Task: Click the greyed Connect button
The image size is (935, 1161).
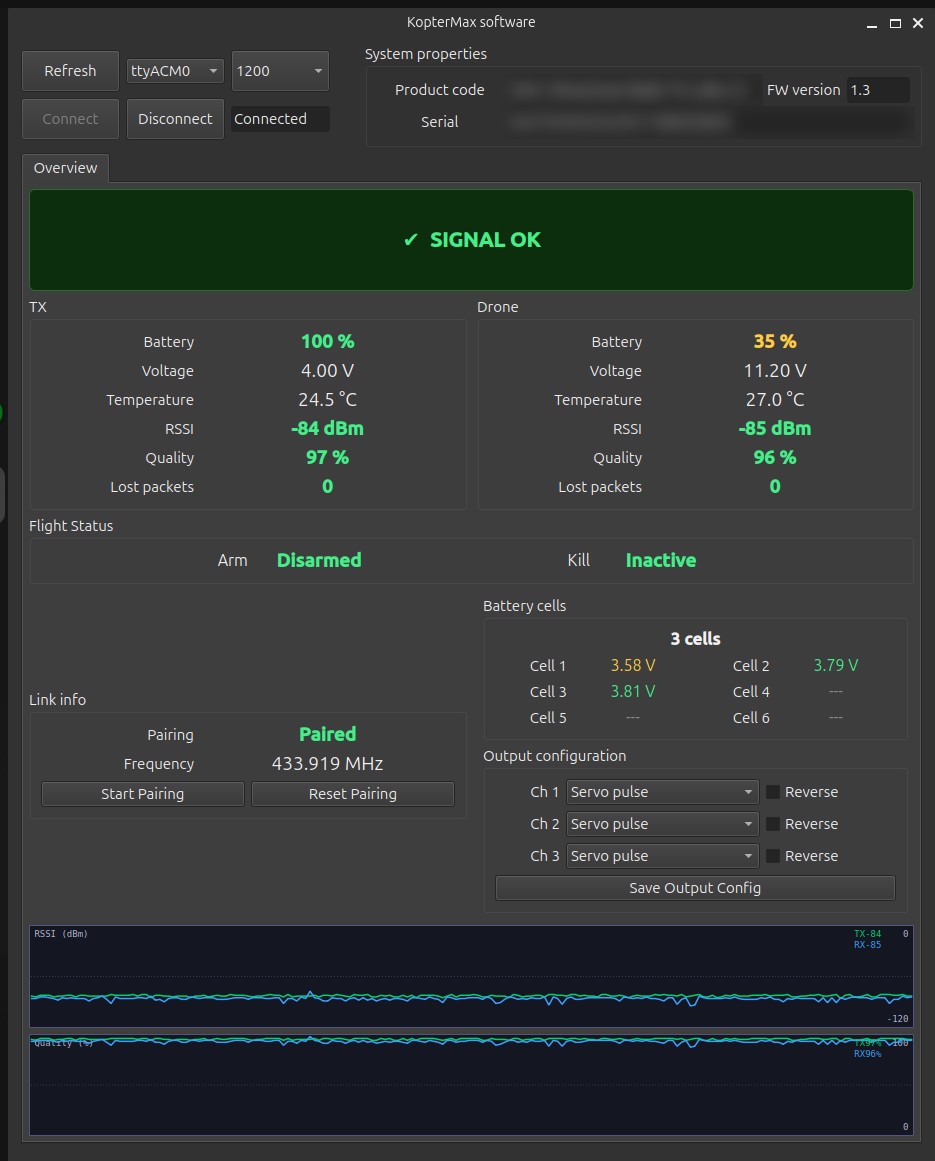Action: click(70, 119)
